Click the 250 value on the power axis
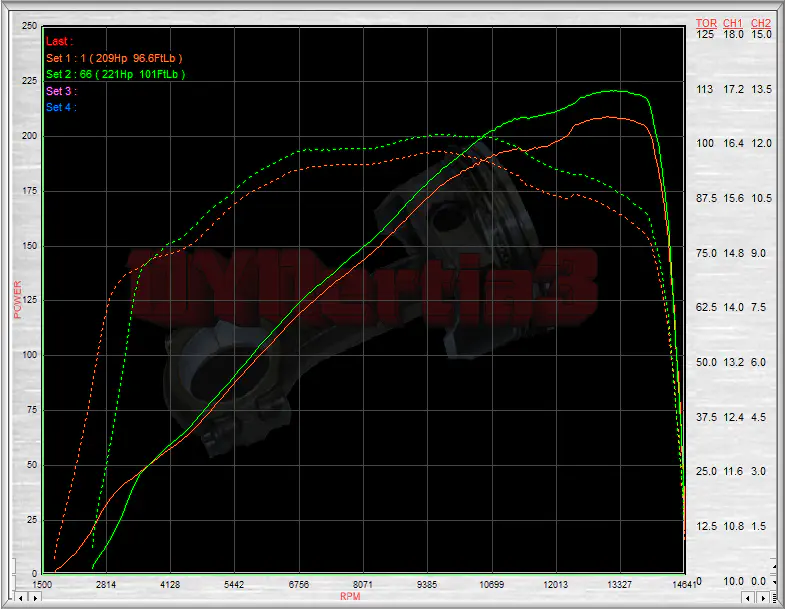 point(29,25)
